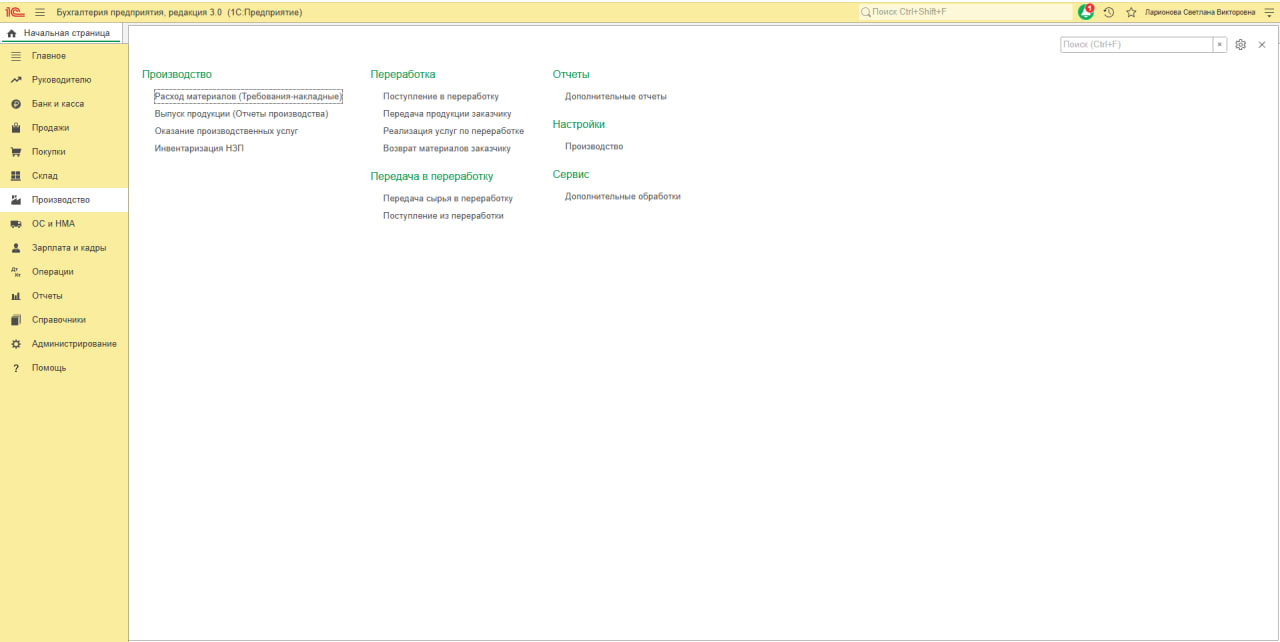
Task: Click the 1C logo icon
Action: [x=15, y=12]
